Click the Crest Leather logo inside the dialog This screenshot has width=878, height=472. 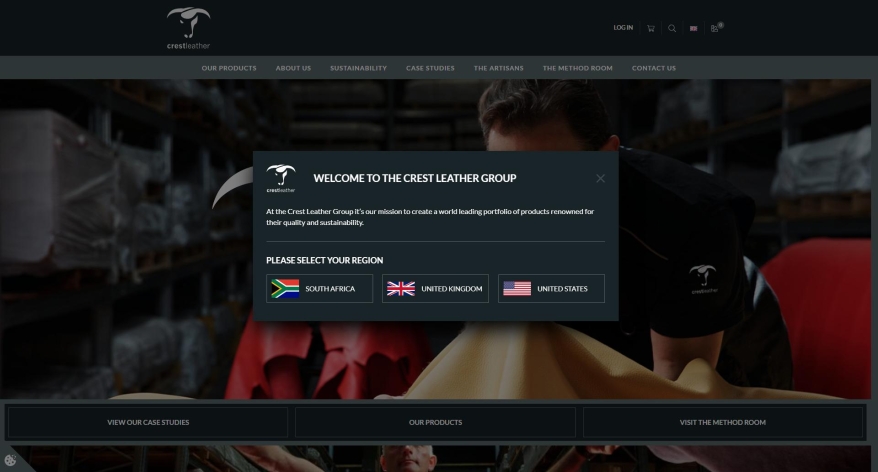[281, 178]
